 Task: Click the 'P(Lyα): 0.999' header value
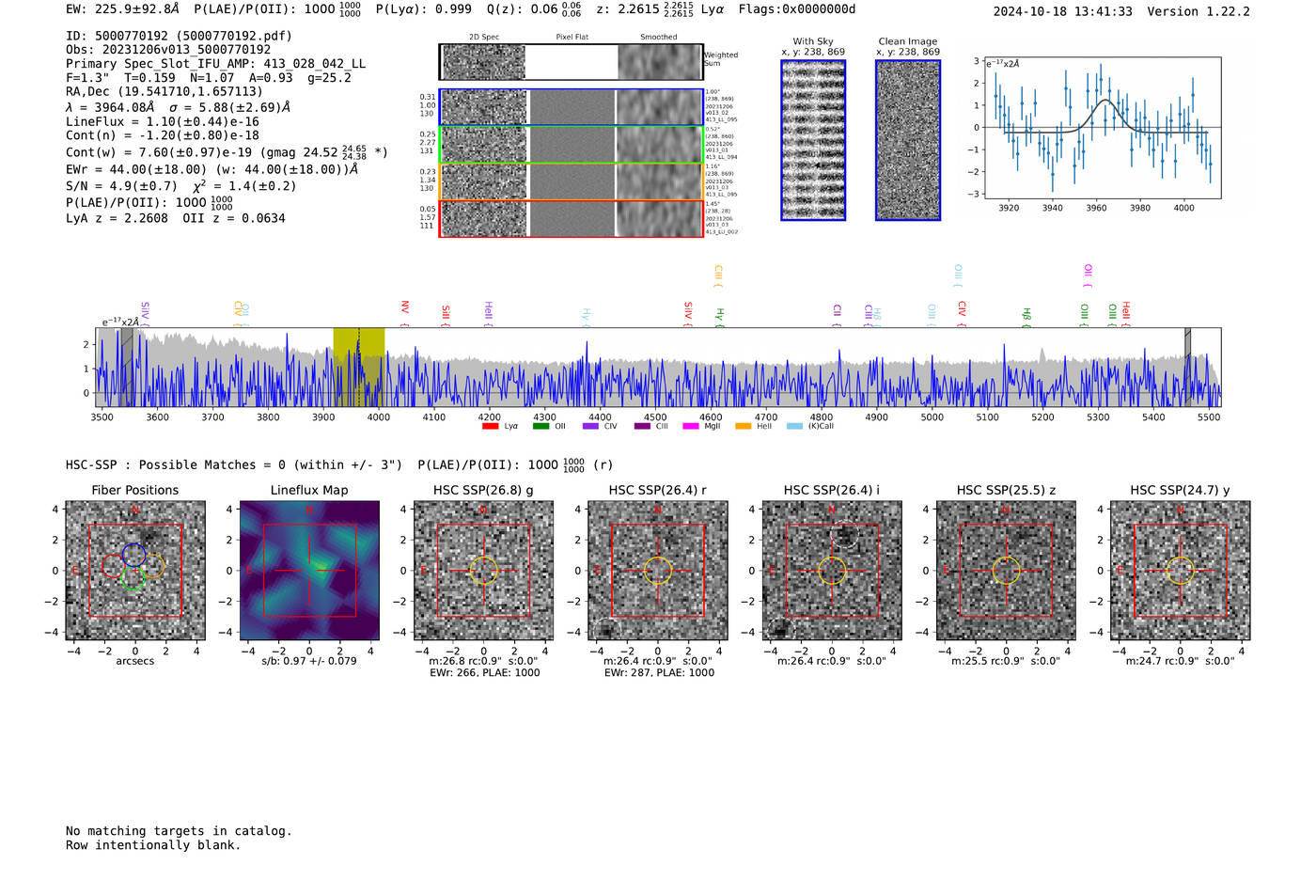[x=424, y=9]
